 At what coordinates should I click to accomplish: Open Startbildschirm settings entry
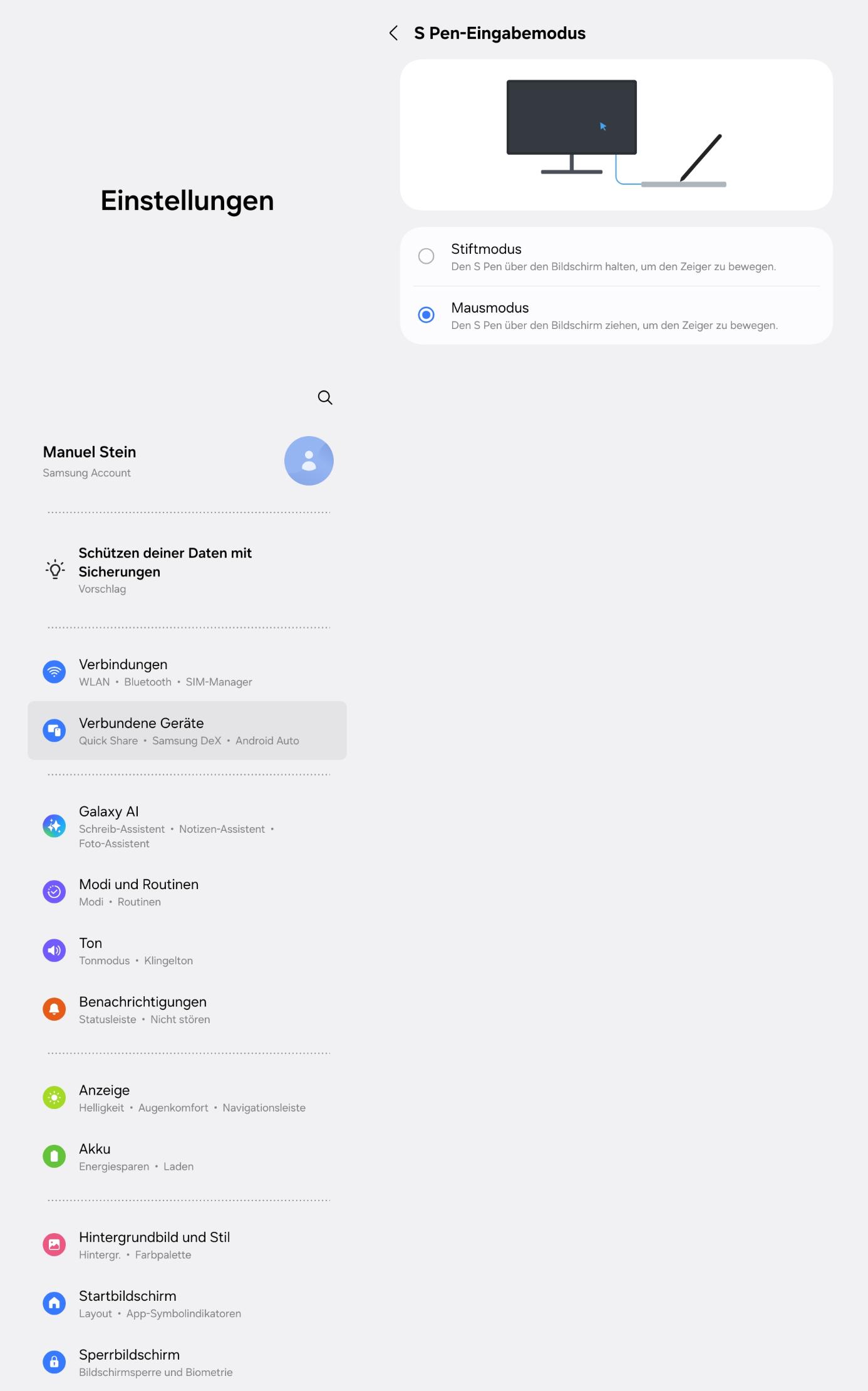(187, 1304)
